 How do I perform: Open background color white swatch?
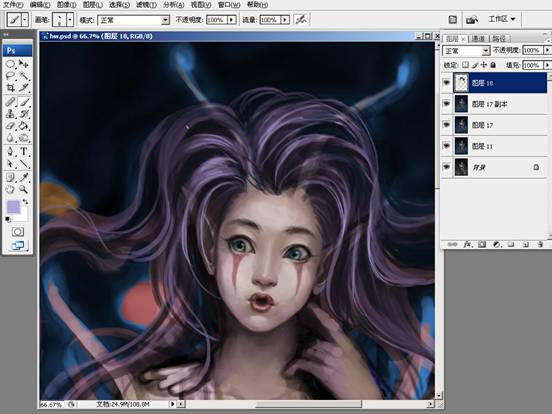(x=23, y=216)
